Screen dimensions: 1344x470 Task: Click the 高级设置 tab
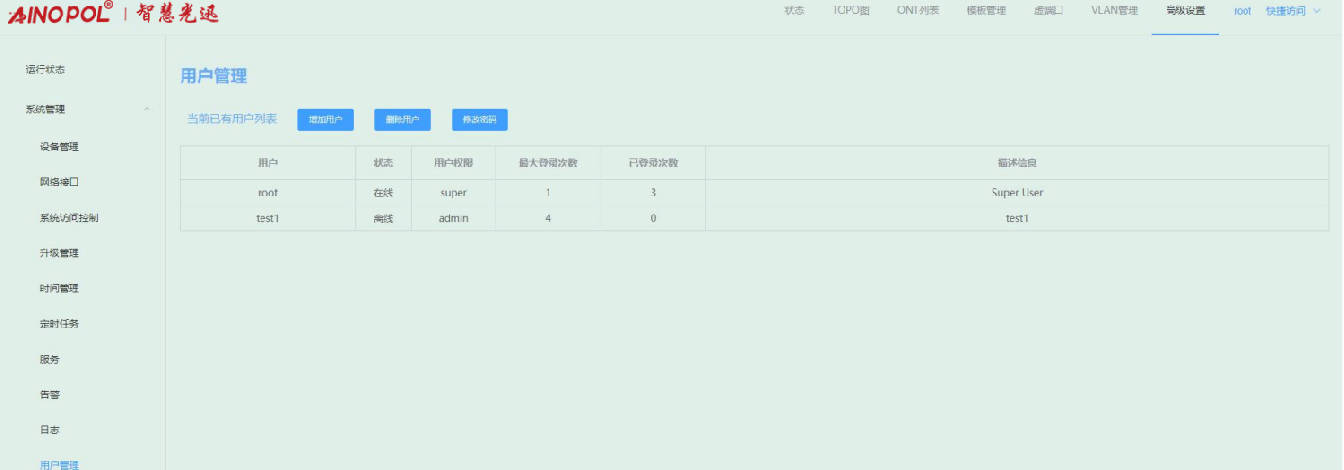[x=1185, y=11]
